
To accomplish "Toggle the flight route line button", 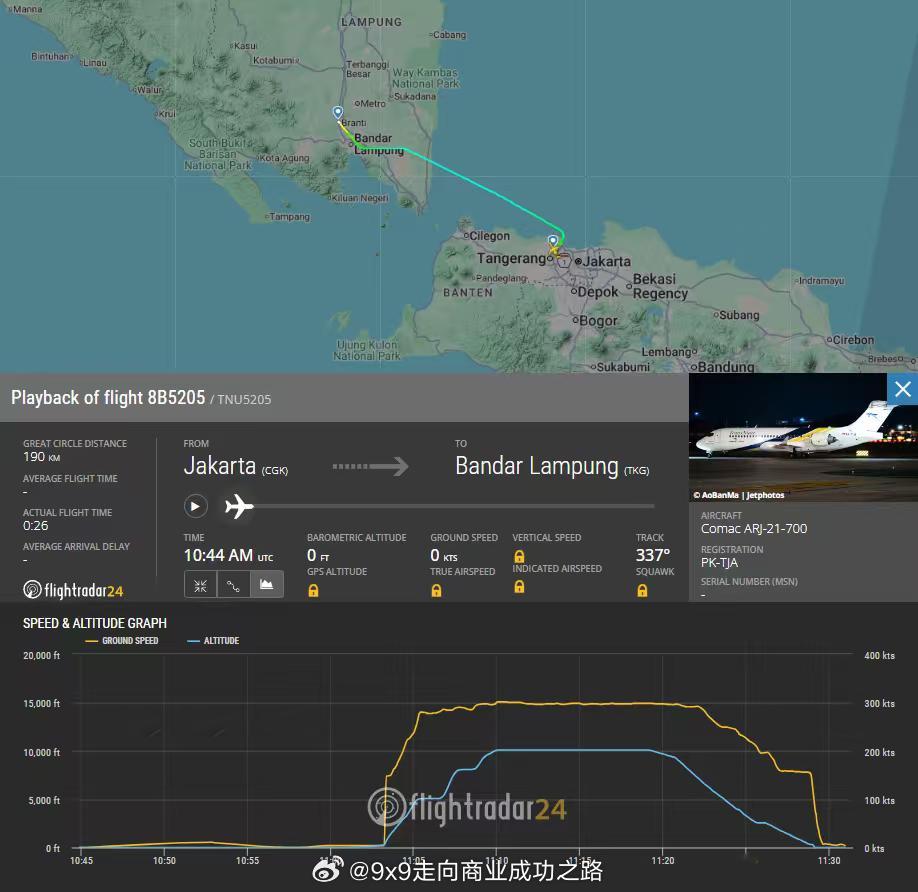I will point(233,585).
